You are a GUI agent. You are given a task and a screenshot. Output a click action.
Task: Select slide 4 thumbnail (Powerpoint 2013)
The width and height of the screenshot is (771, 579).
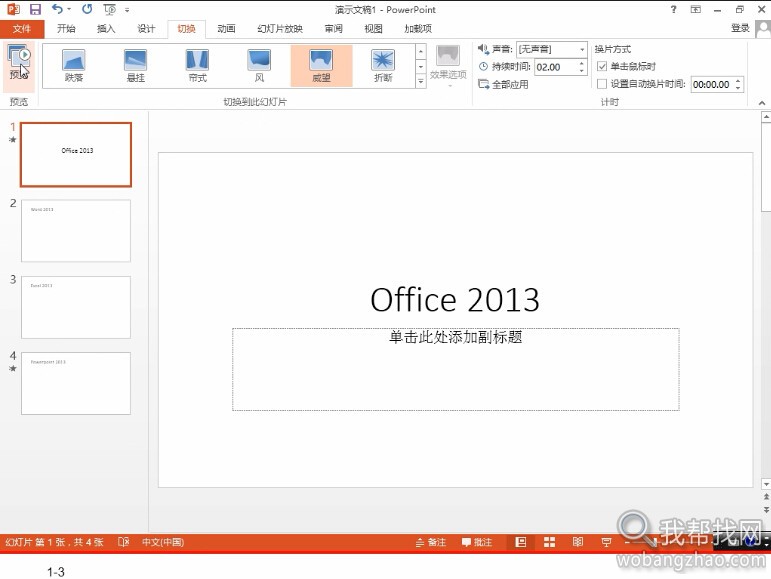pos(76,383)
